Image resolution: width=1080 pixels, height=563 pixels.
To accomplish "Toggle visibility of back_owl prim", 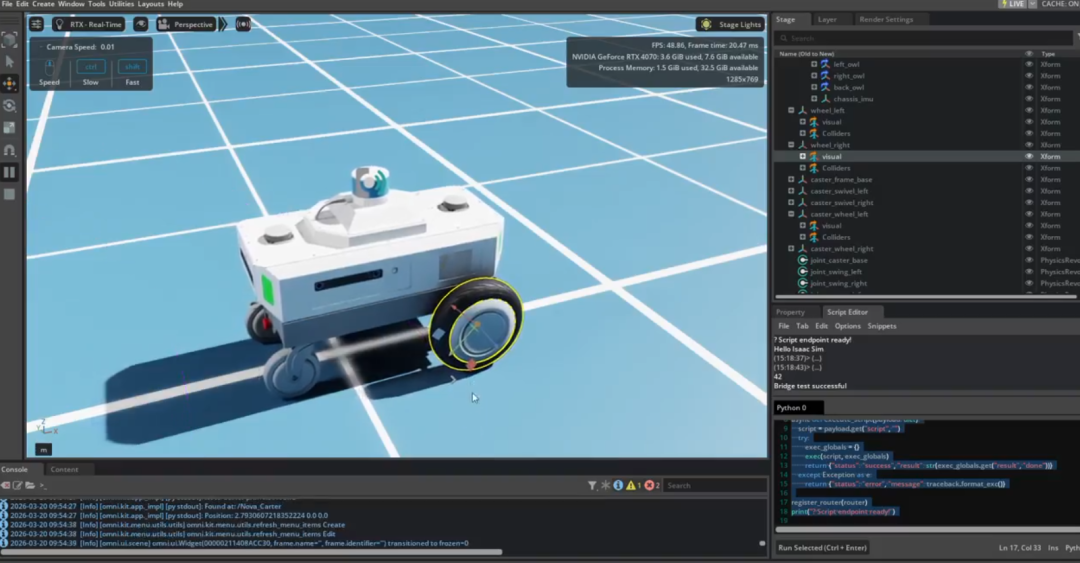I will (1029, 88).
